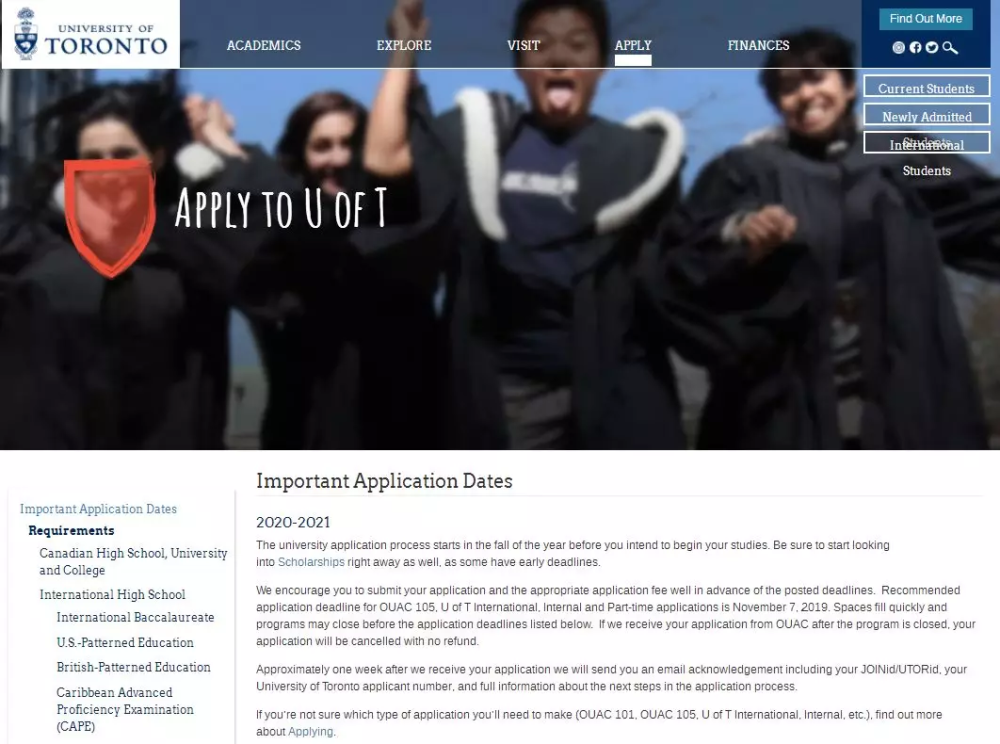Open the Apply menu
This screenshot has width=1000, height=744.
[x=633, y=45]
